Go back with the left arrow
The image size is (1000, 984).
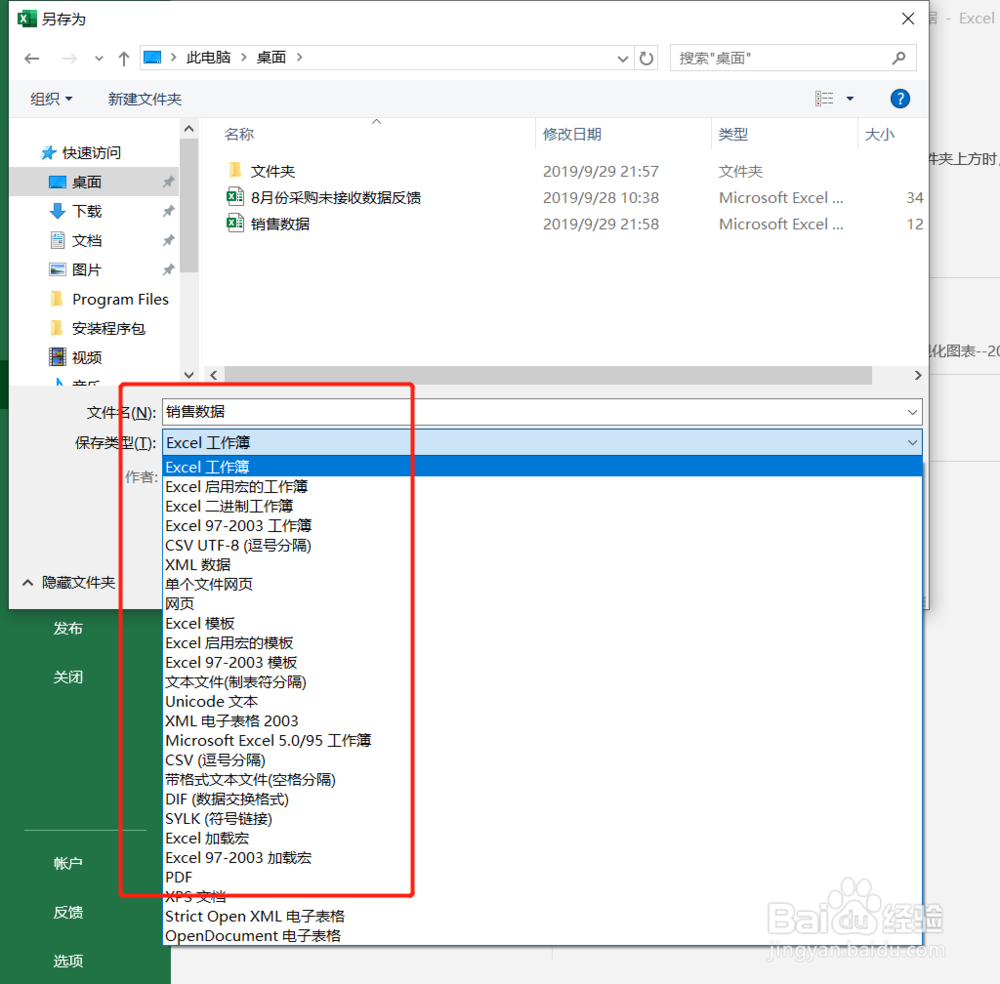click(x=32, y=59)
